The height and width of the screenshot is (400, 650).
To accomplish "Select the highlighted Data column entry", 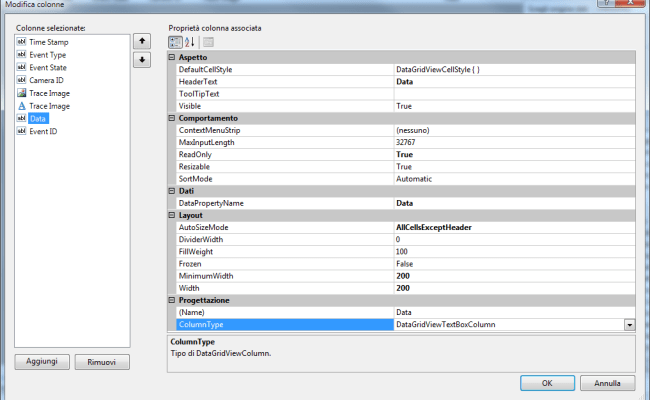I will point(38,119).
